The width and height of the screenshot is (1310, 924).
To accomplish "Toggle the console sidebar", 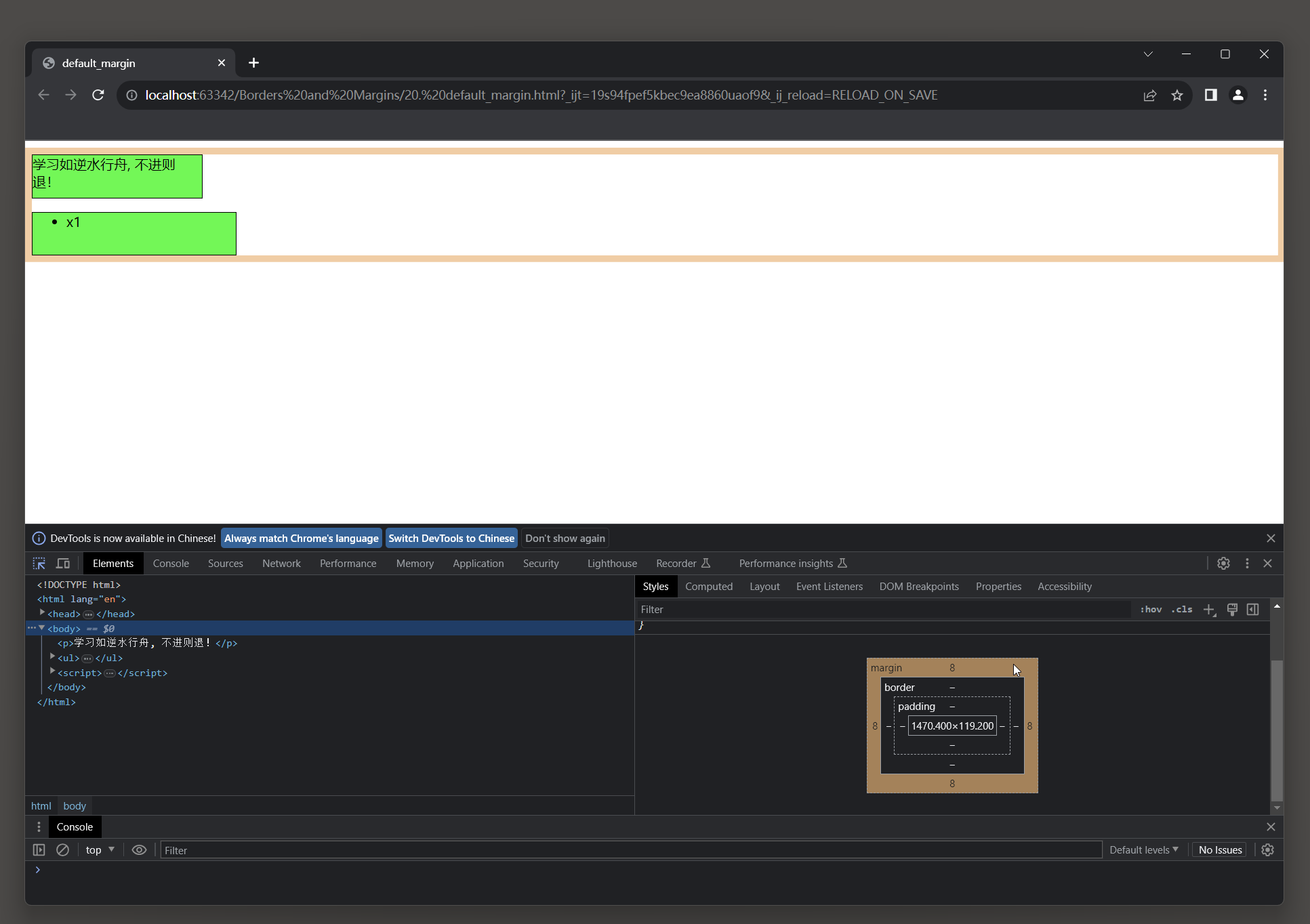I will tap(39, 850).
